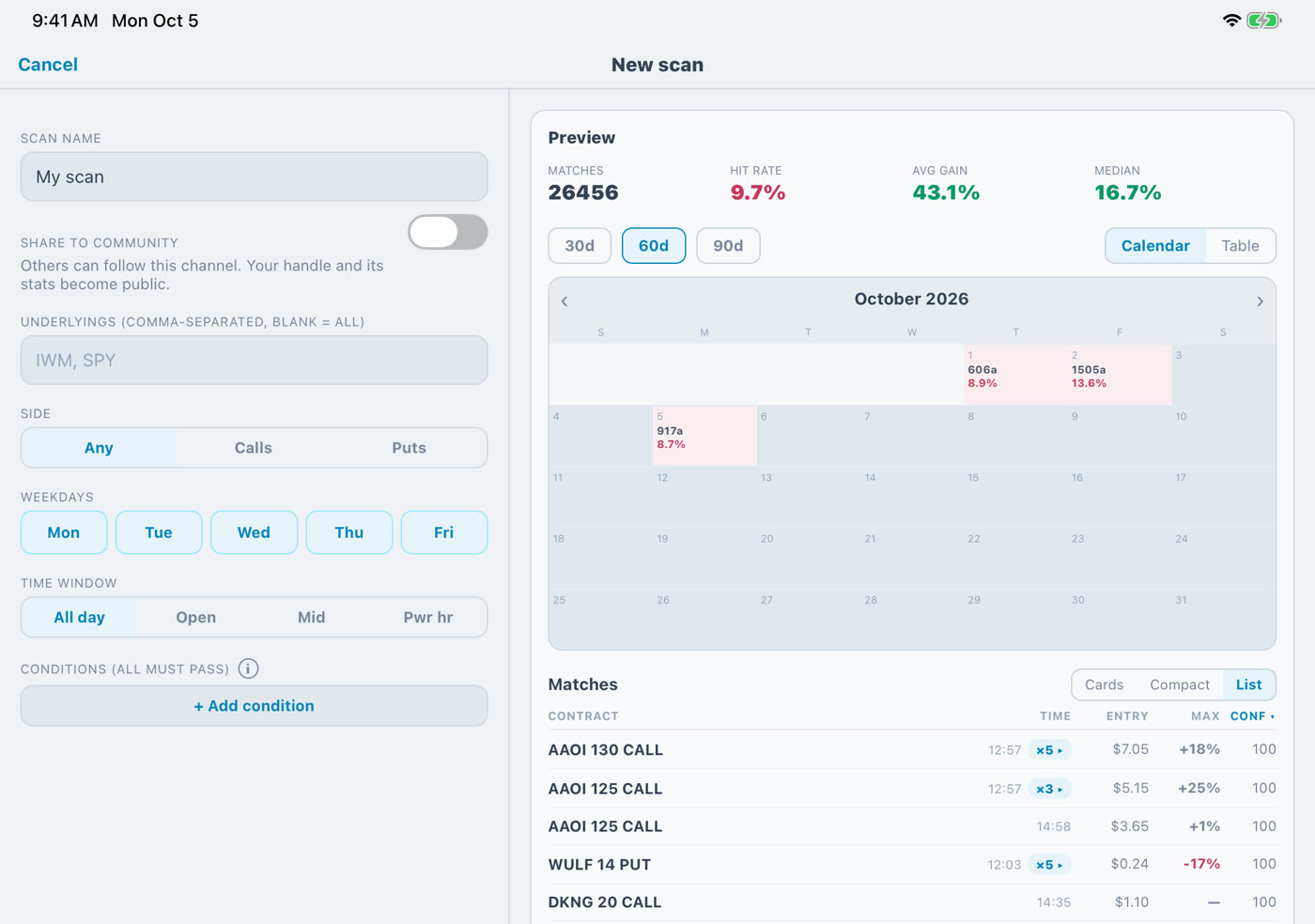1315x924 pixels.
Task: Switch preview to Calendar view
Action: point(1155,246)
